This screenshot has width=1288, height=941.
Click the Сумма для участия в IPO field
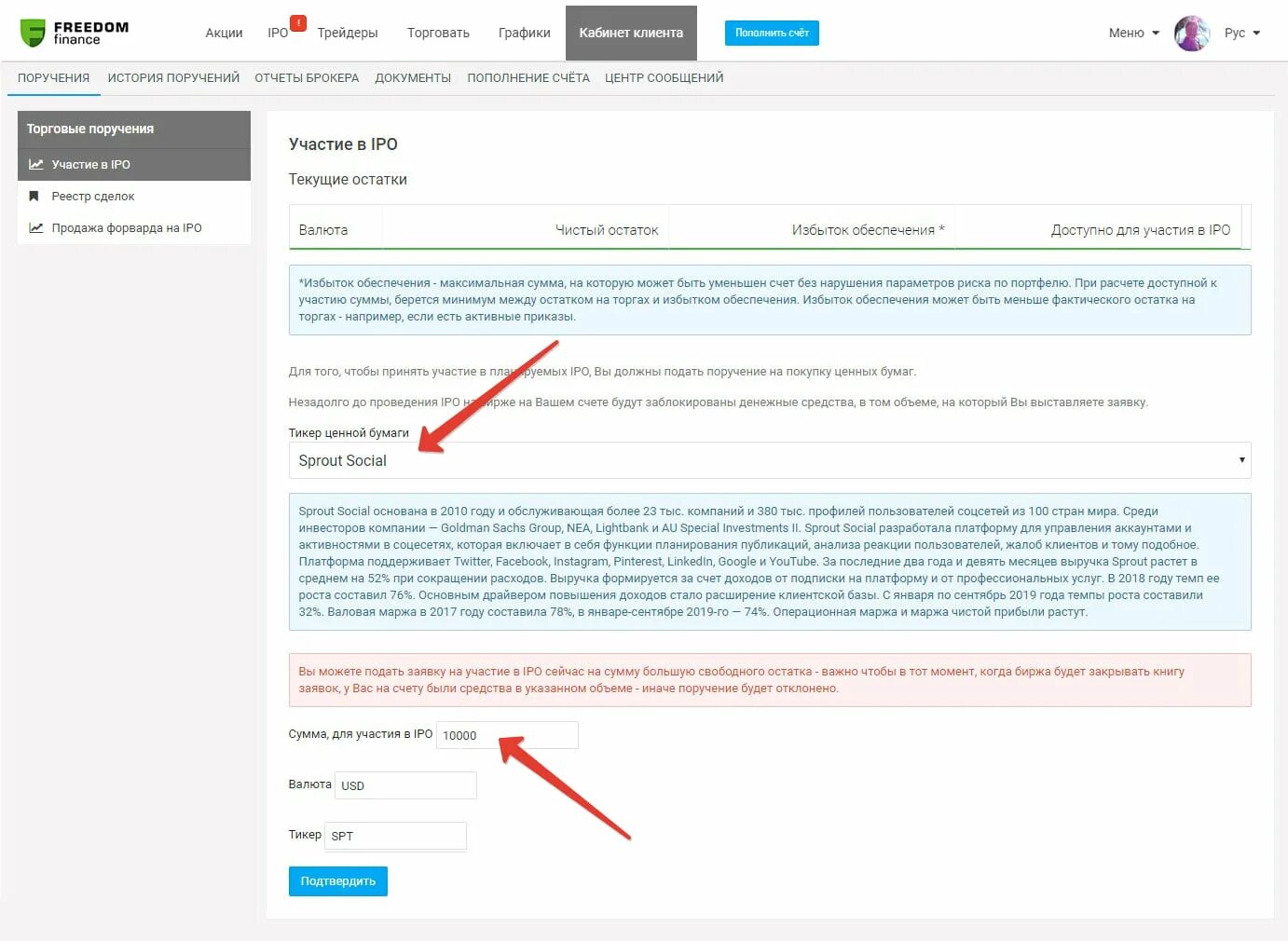pos(507,735)
